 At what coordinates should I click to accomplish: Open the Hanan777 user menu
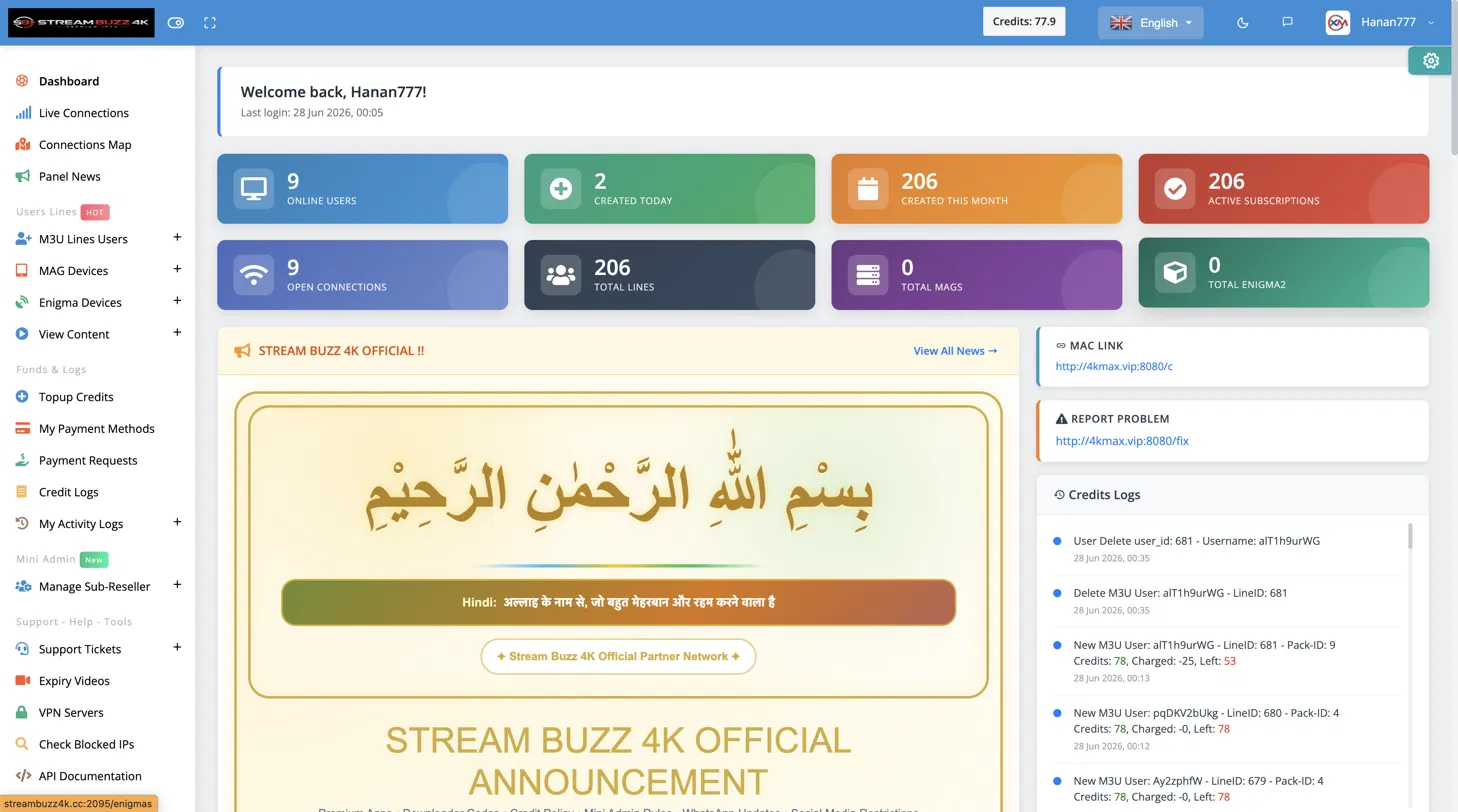pyautogui.click(x=1380, y=22)
